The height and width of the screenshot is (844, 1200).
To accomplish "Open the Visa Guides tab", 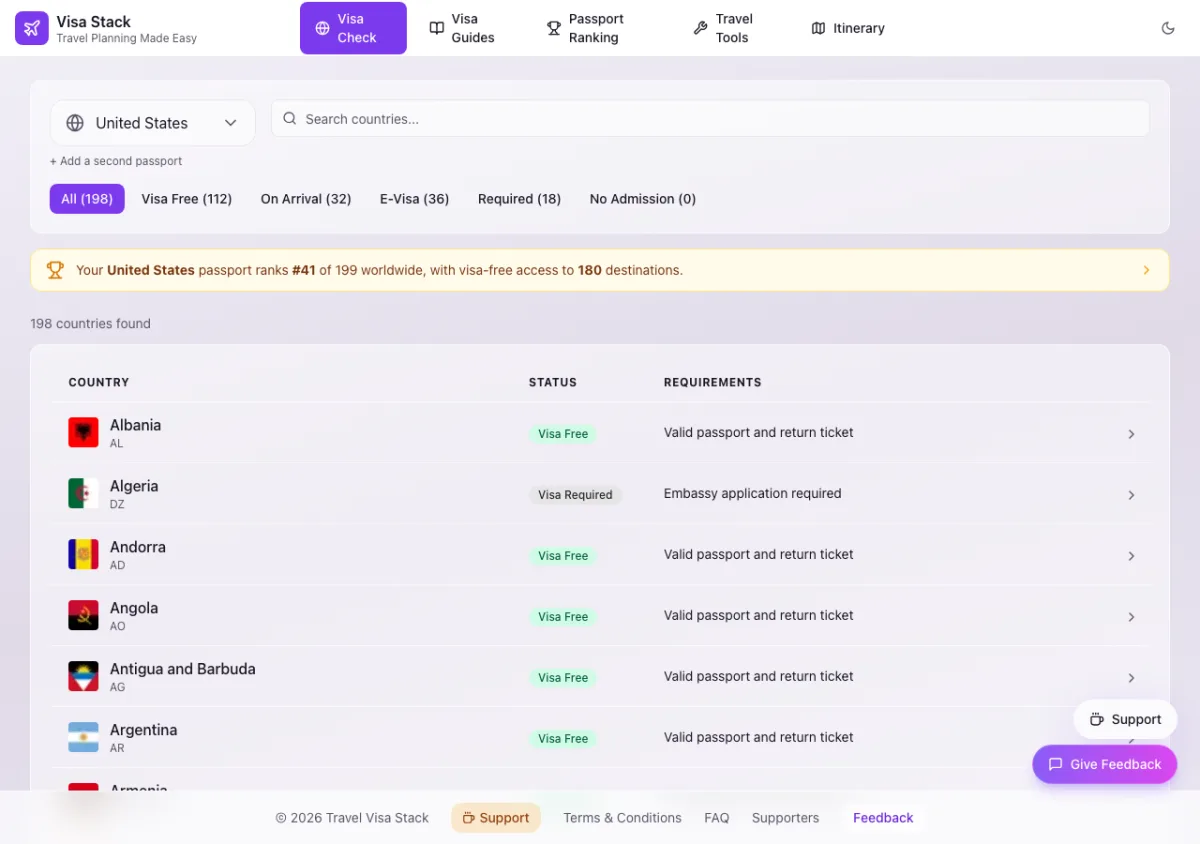I will click(462, 28).
